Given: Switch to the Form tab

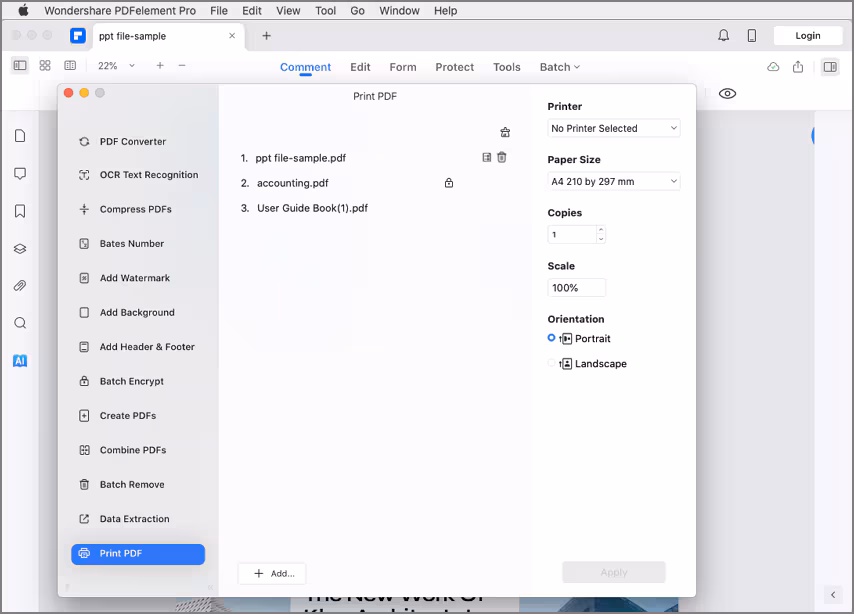Looking at the screenshot, I should [403, 67].
